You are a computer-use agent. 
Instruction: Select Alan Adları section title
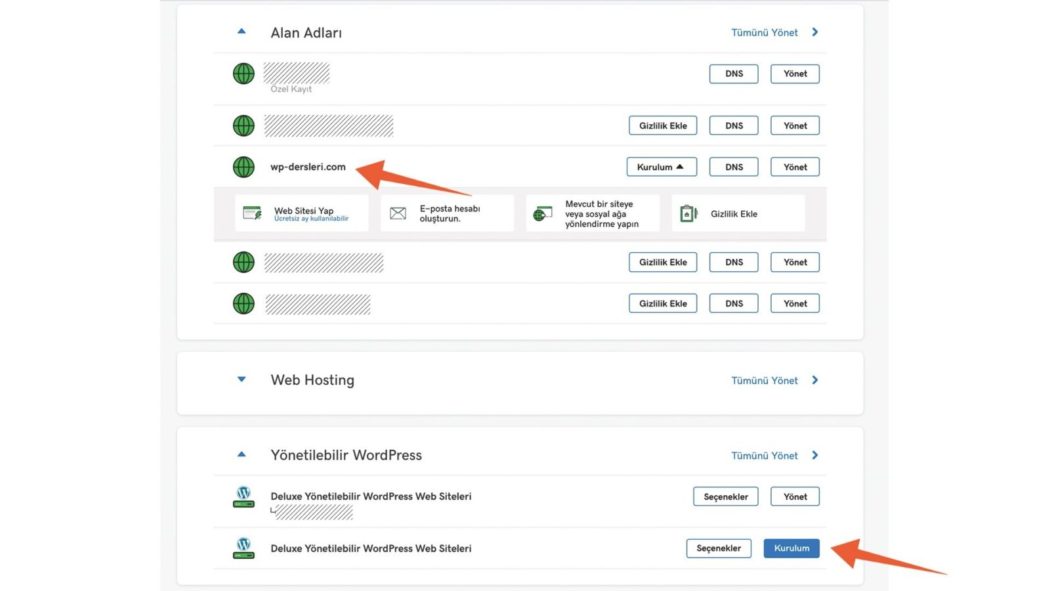click(x=306, y=33)
